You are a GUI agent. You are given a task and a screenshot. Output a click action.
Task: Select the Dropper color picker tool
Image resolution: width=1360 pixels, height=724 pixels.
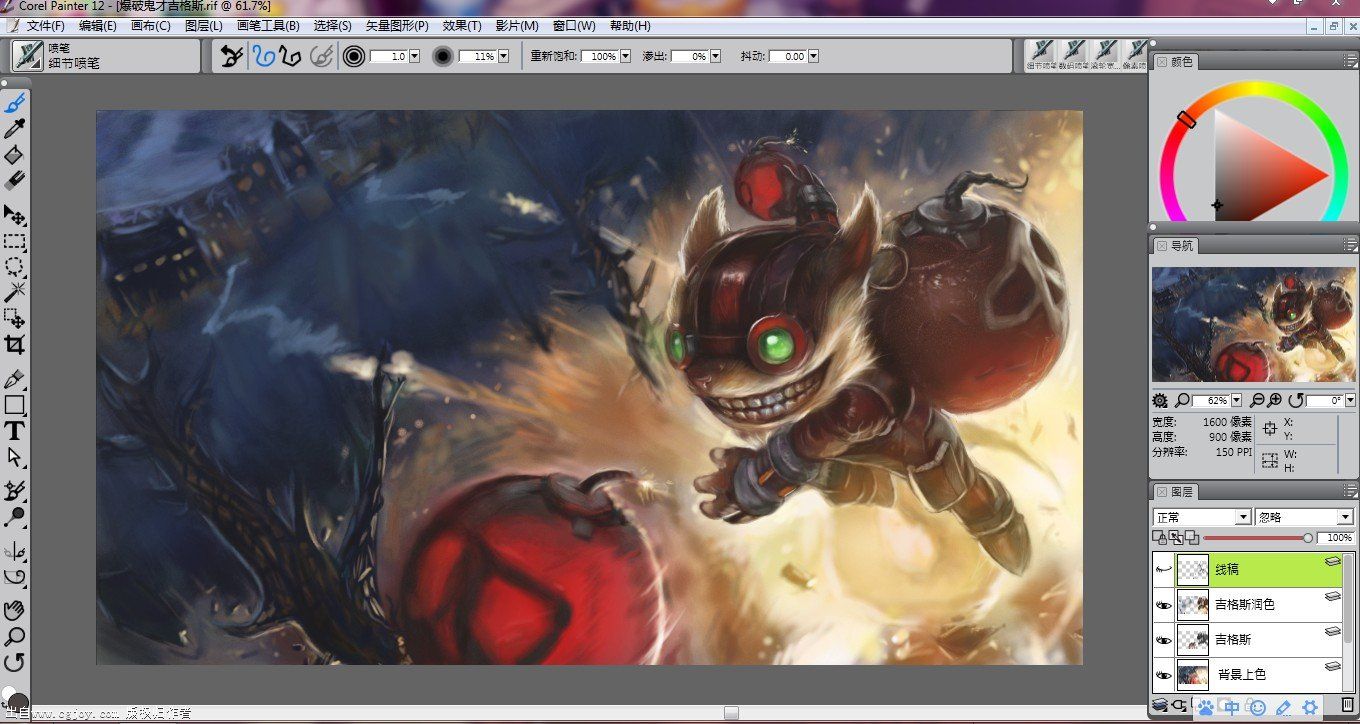tap(14, 129)
